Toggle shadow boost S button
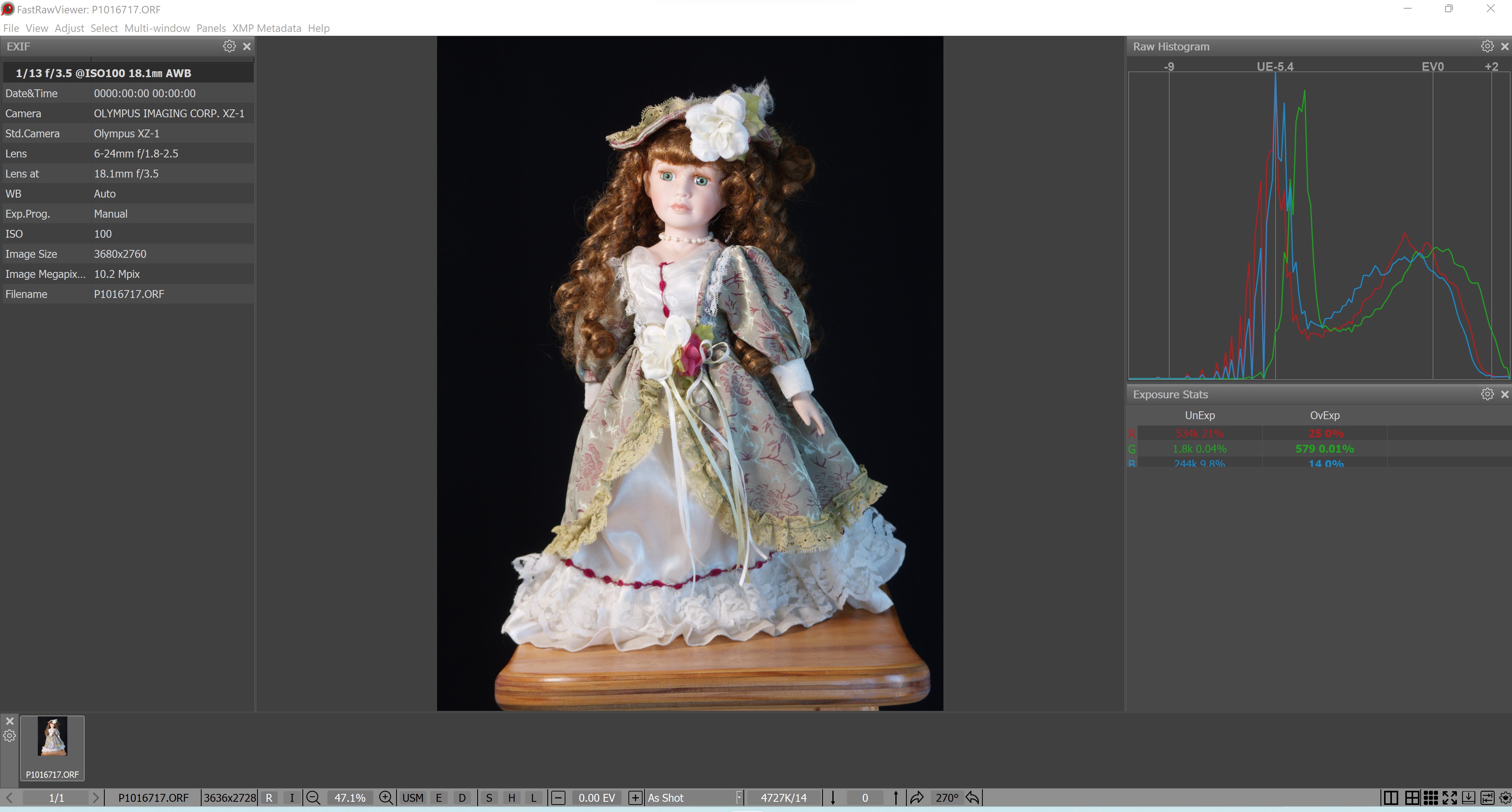 pyautogui.click(x=489, y=798)
